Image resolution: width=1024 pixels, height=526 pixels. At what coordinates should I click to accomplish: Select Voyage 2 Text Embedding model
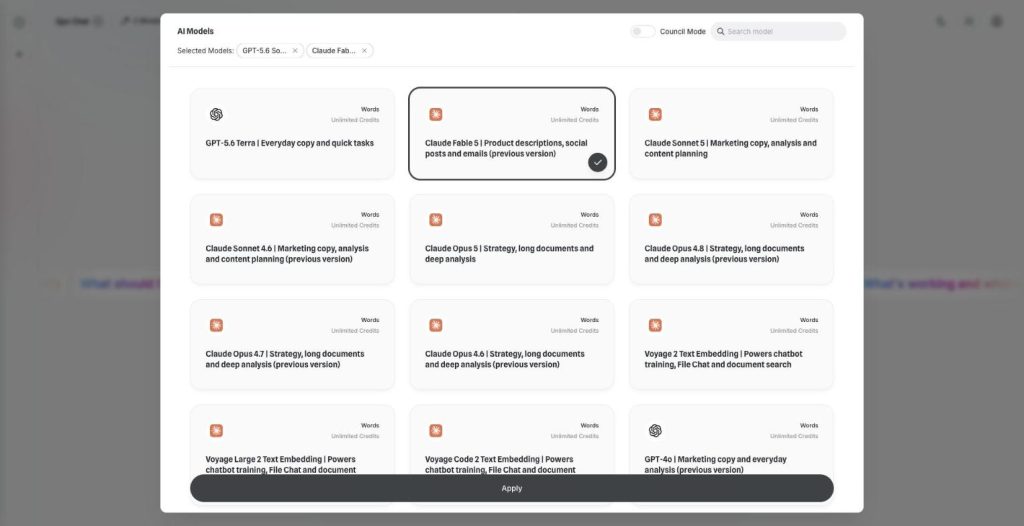[731, 344]
